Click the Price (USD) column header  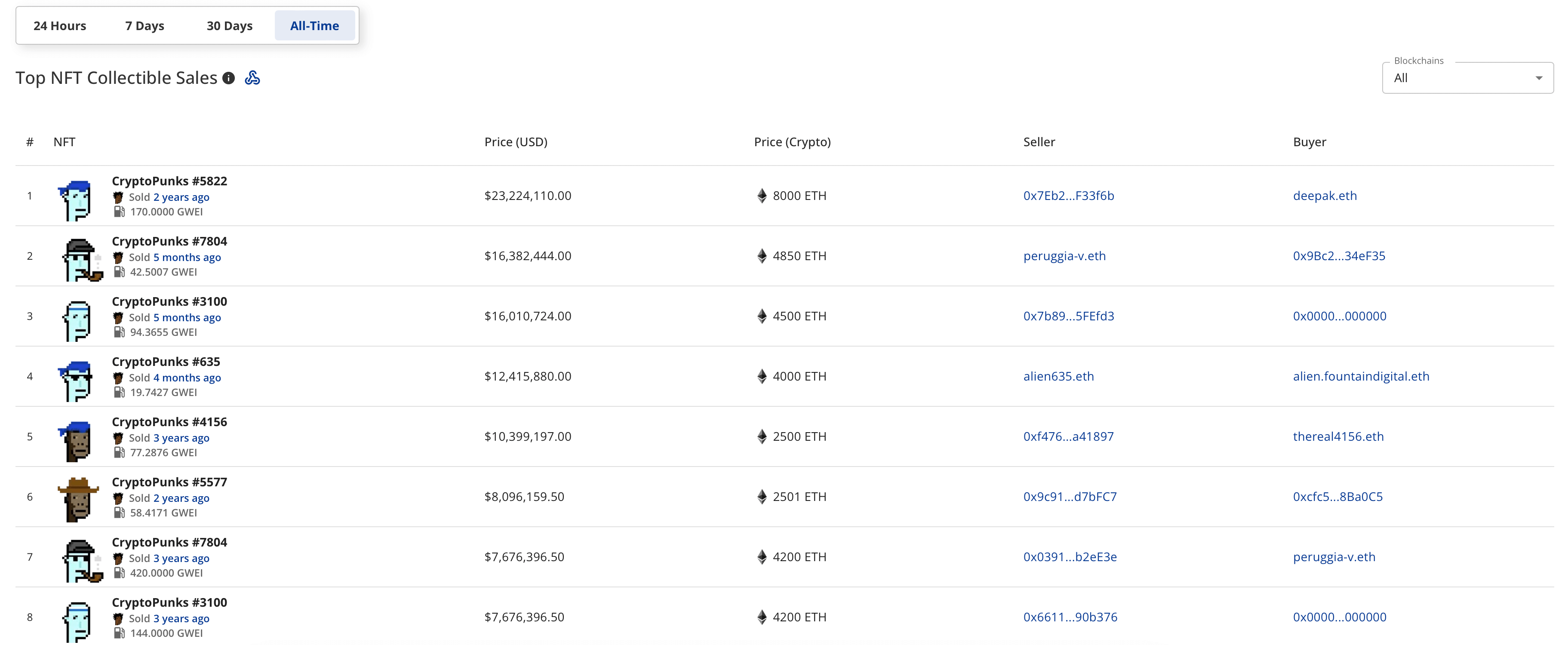[516, 142]
